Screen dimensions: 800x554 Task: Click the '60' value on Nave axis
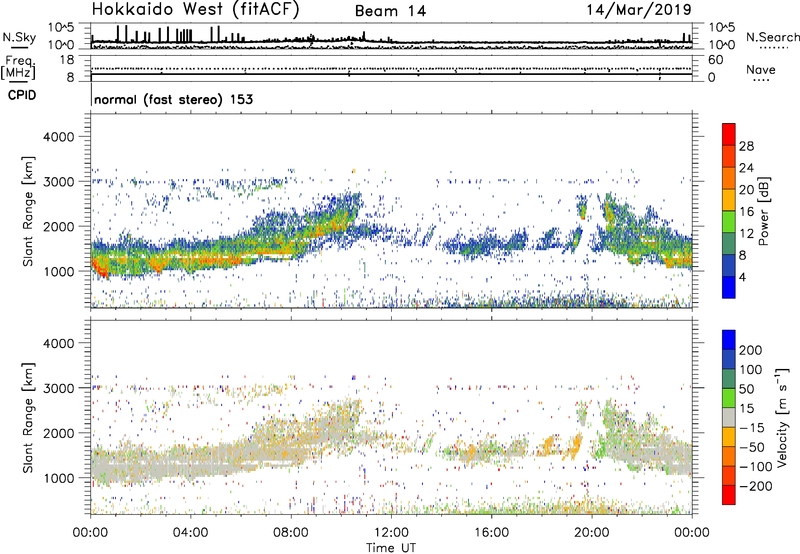click(715, 60)
